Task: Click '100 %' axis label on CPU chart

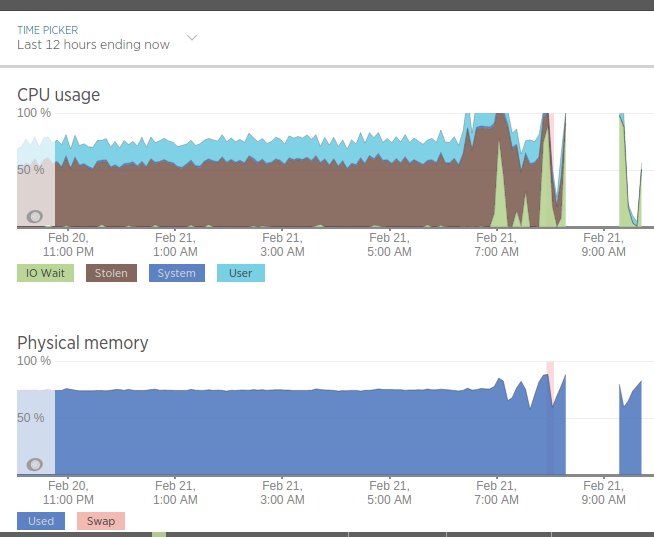Action: coord(34,113)
